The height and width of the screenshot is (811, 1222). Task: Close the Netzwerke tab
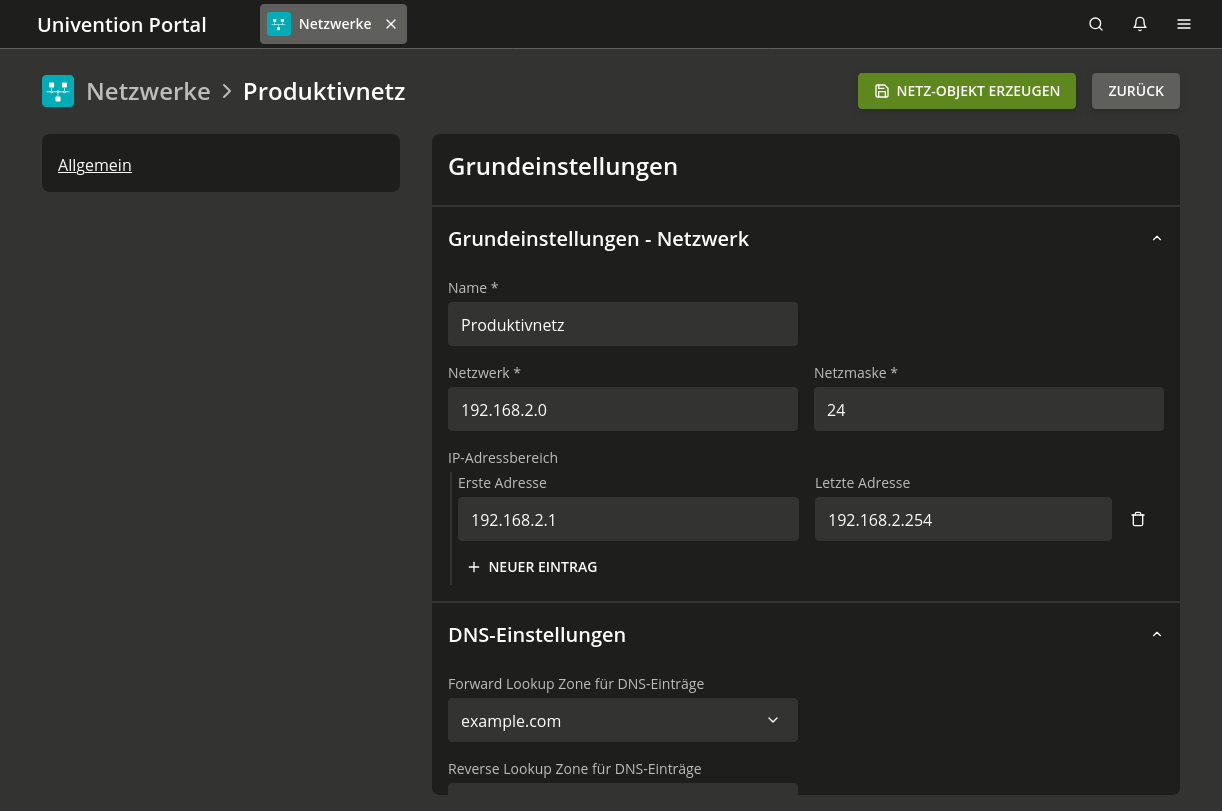(x=391, y=24)
